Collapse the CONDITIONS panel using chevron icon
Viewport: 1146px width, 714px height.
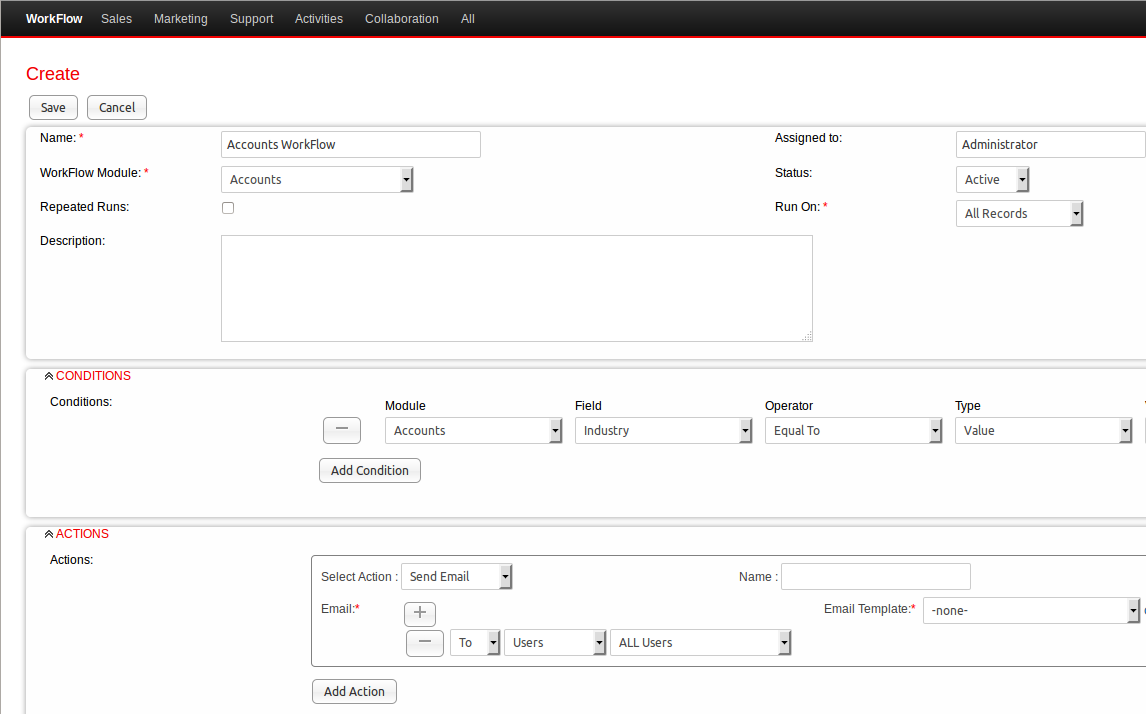(x=49, y=377)
